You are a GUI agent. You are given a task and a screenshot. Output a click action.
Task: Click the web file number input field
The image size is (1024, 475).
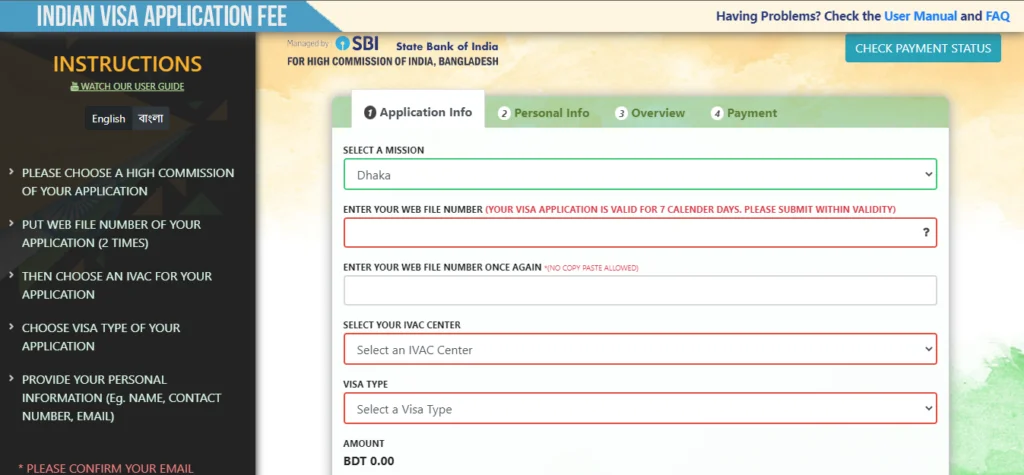(640, 233)
